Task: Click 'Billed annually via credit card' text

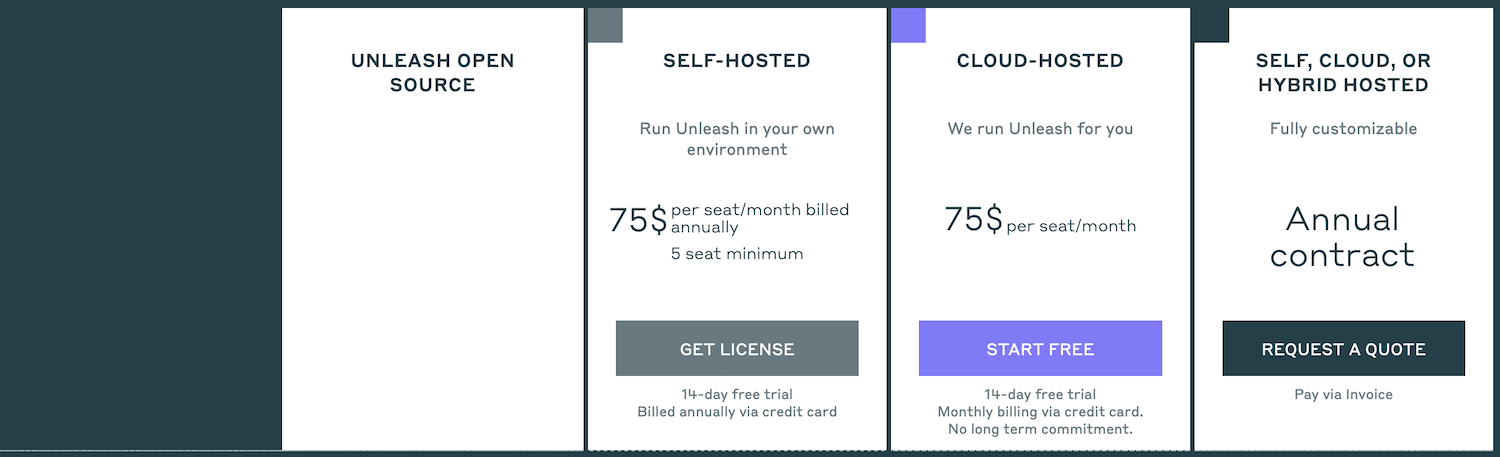Action: [737, 412]
